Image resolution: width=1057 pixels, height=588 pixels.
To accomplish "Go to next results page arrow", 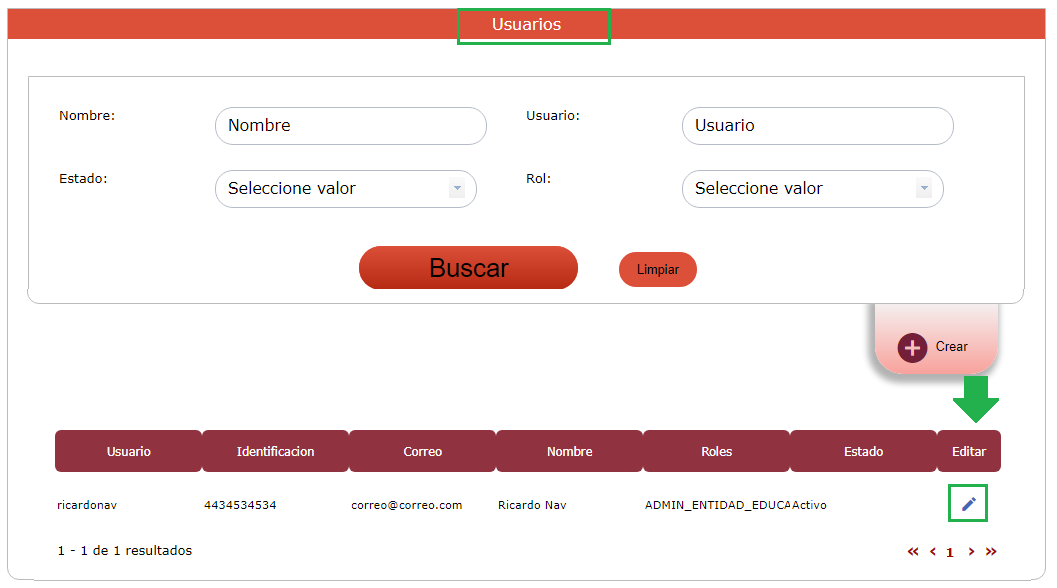I will click(971, 552).
